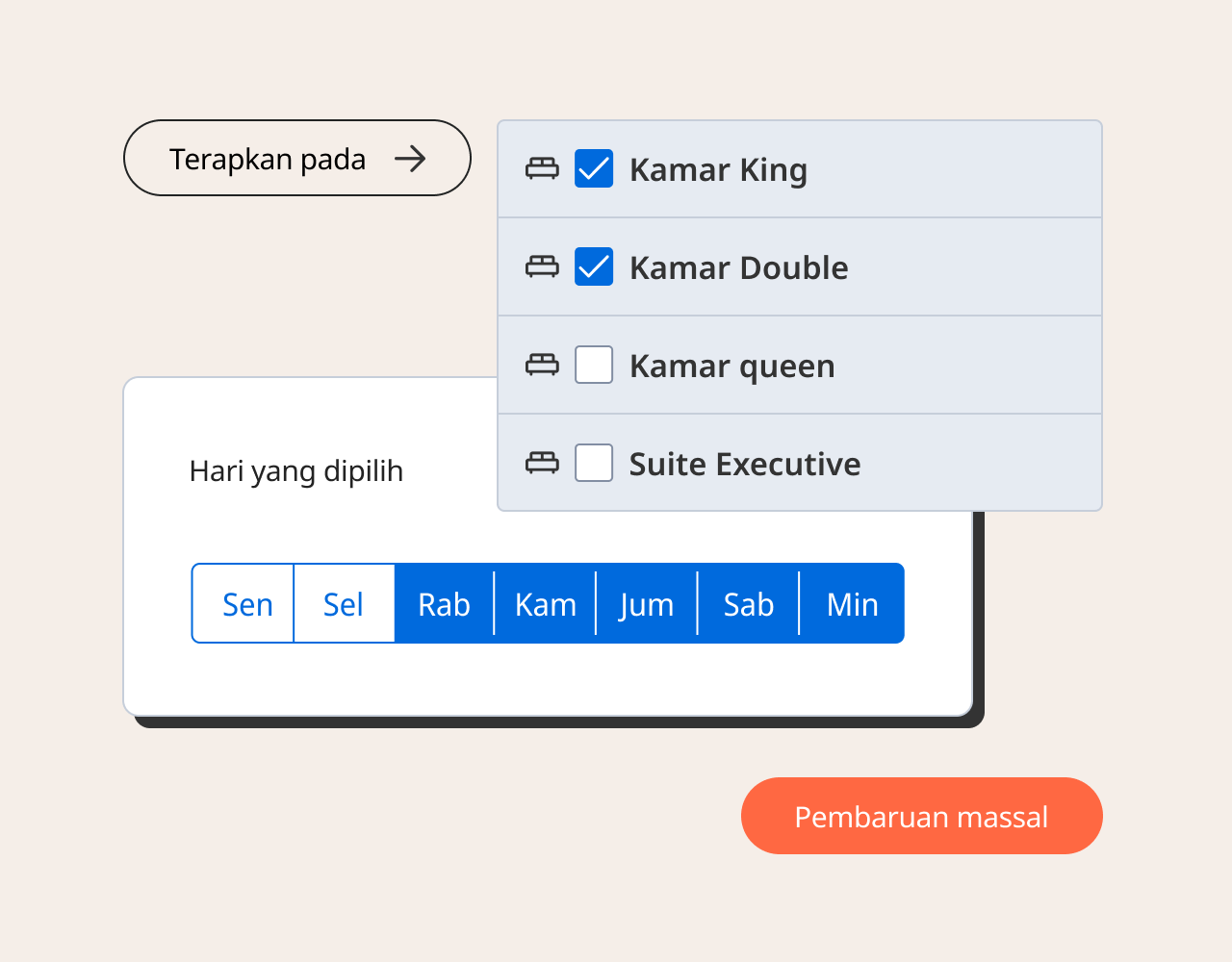Tick the Suite Executive checkbox
Screen dimensions: 1232x962
click(x=594, y=464)
